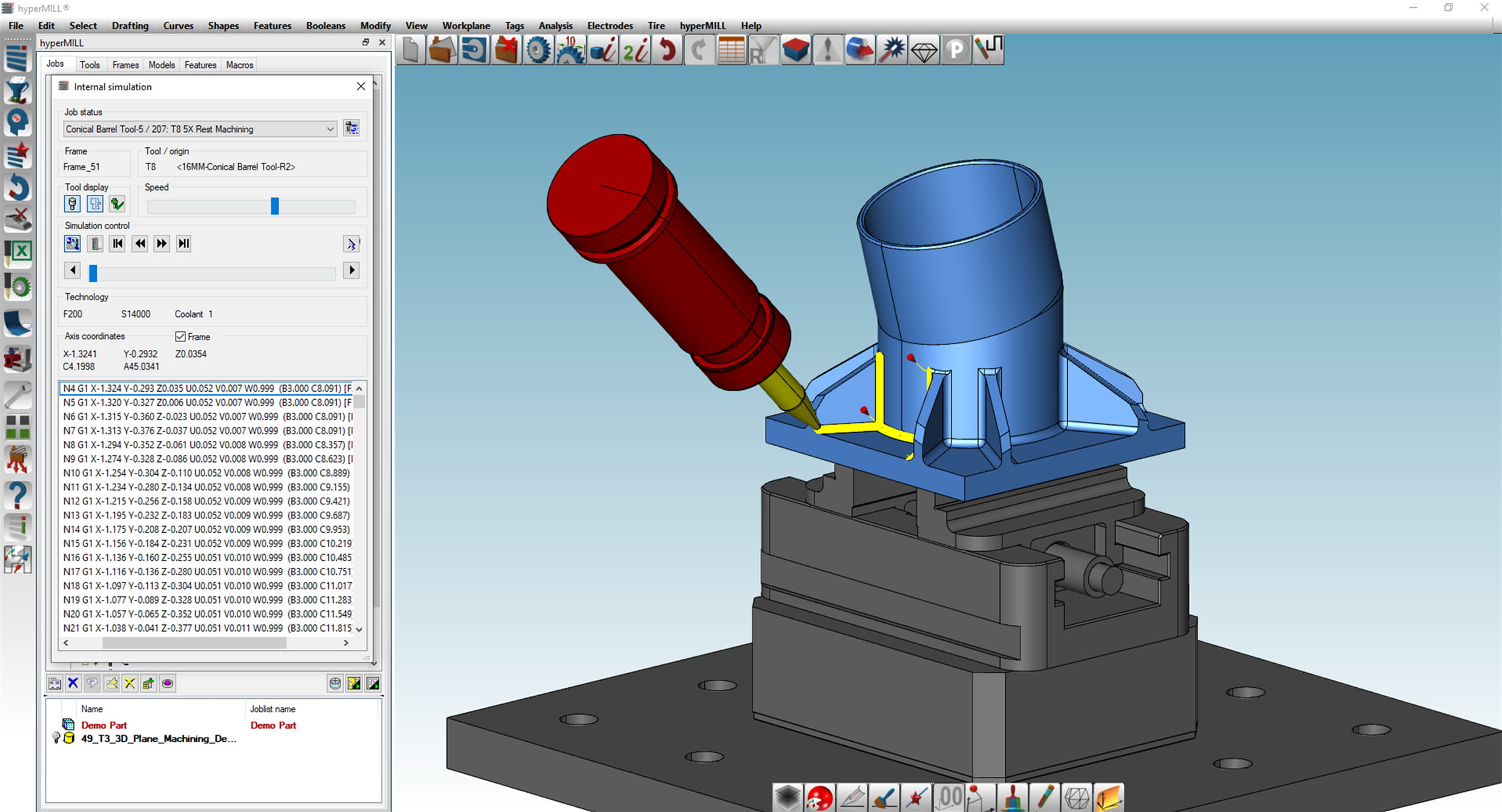Click the red machine icon in left sidebar
This screenshot has width=1502, height=812.
click(x=18, y=358)
